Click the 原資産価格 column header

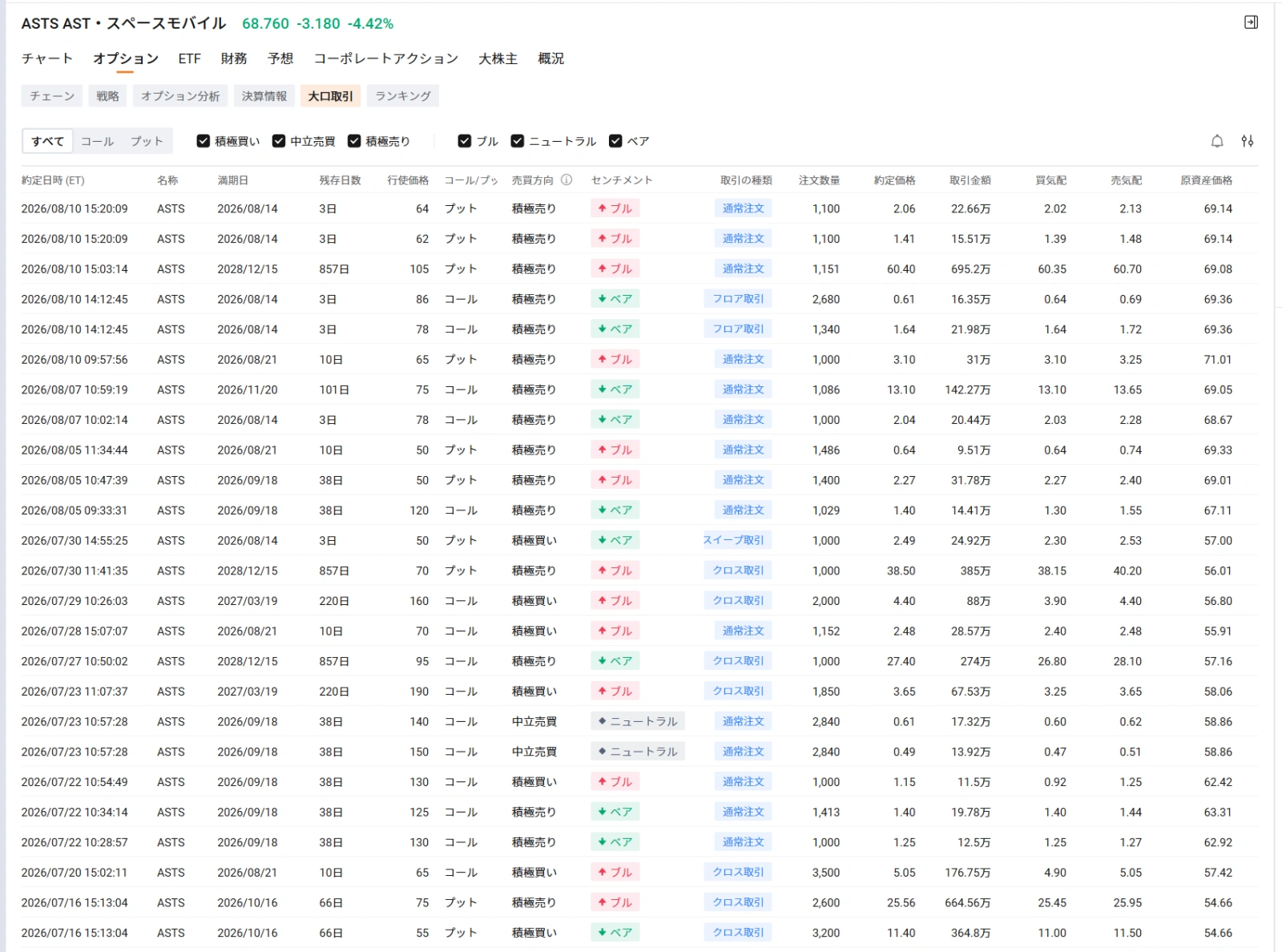(1207, 180)
